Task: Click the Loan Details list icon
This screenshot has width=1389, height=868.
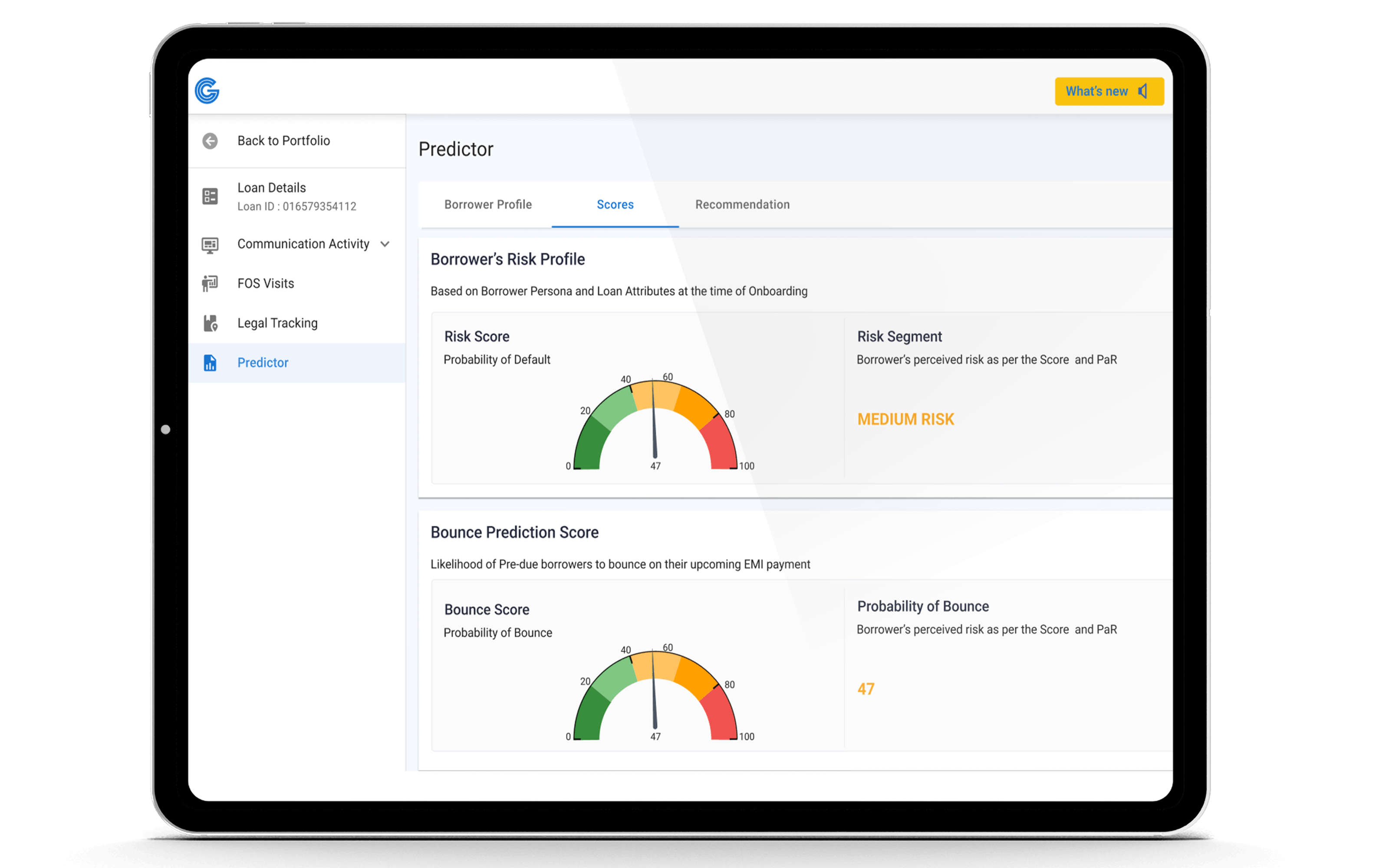Action: [x=210, y=196]
